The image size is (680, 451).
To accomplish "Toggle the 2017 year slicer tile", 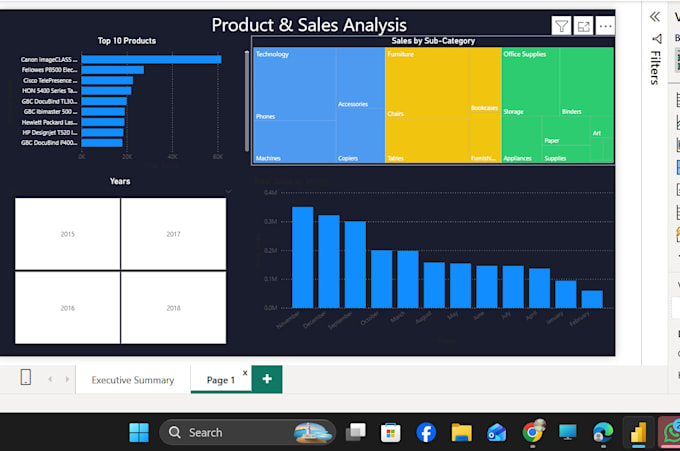I will tap(173, 234).
